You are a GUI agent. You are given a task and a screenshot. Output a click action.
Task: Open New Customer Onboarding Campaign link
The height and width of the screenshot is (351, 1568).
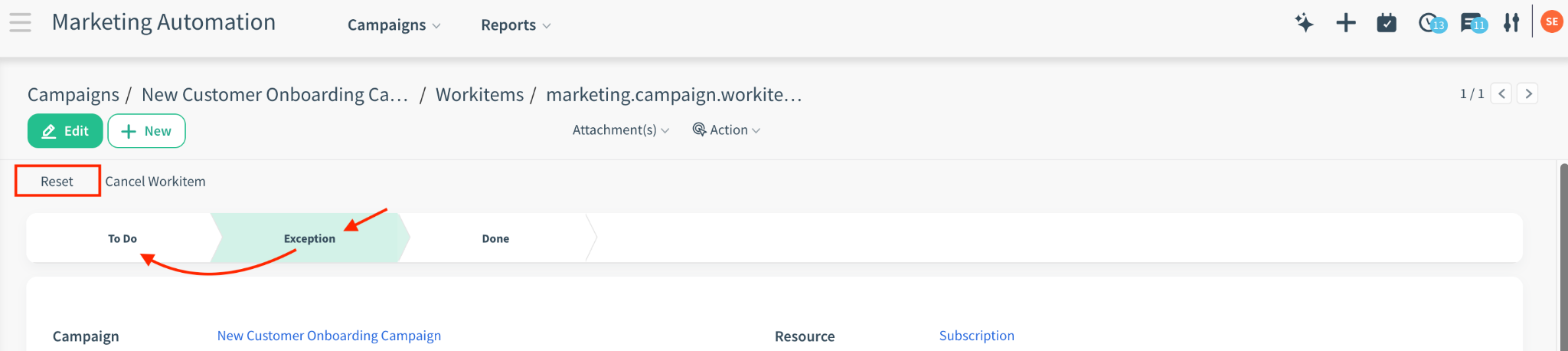point(329,336)
